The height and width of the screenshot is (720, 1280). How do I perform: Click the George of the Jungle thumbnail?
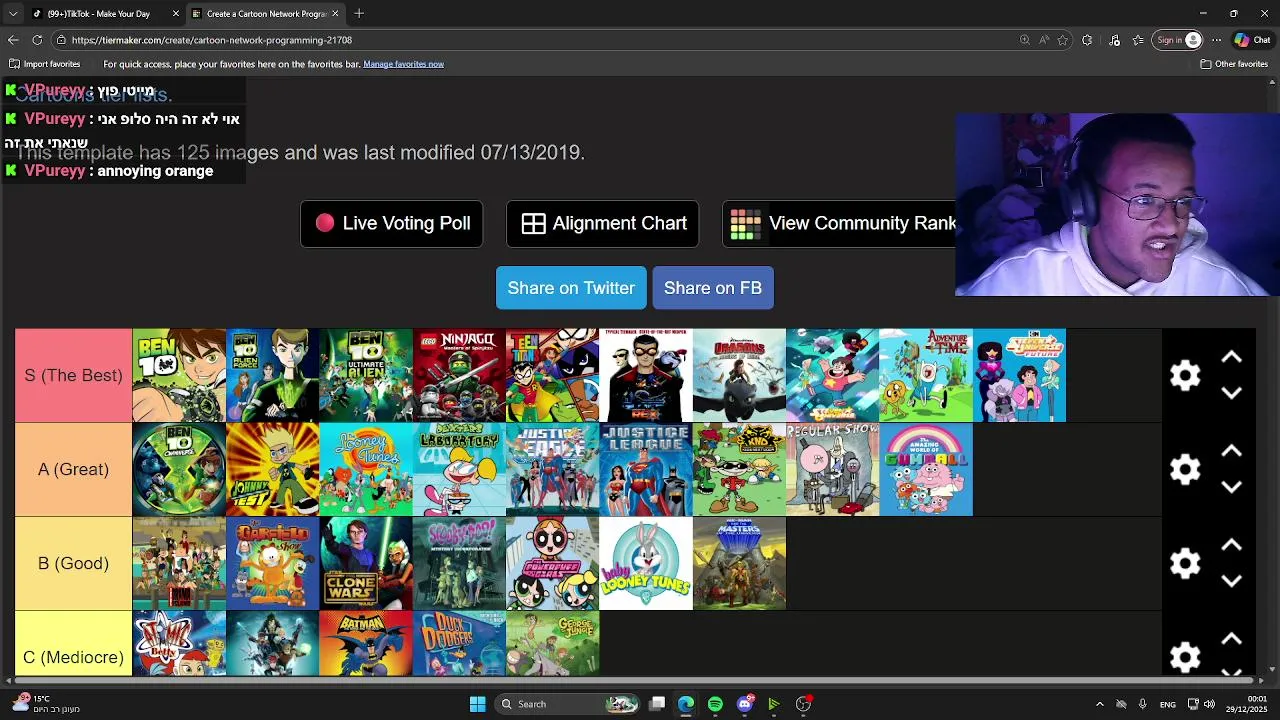(x=553, y=644)
